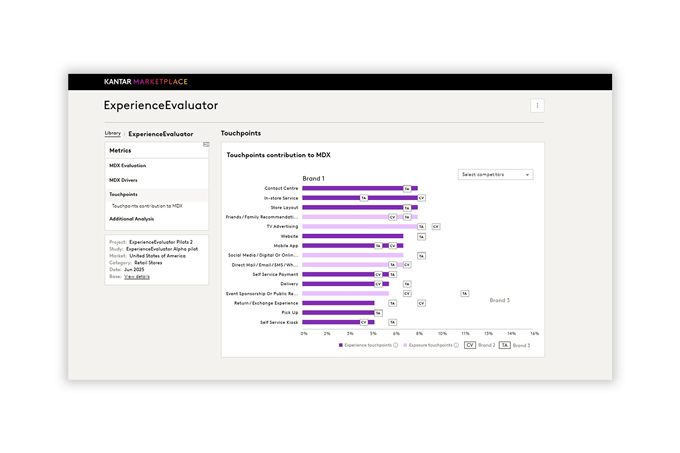Open the Touchpoints metrics section

124,194
